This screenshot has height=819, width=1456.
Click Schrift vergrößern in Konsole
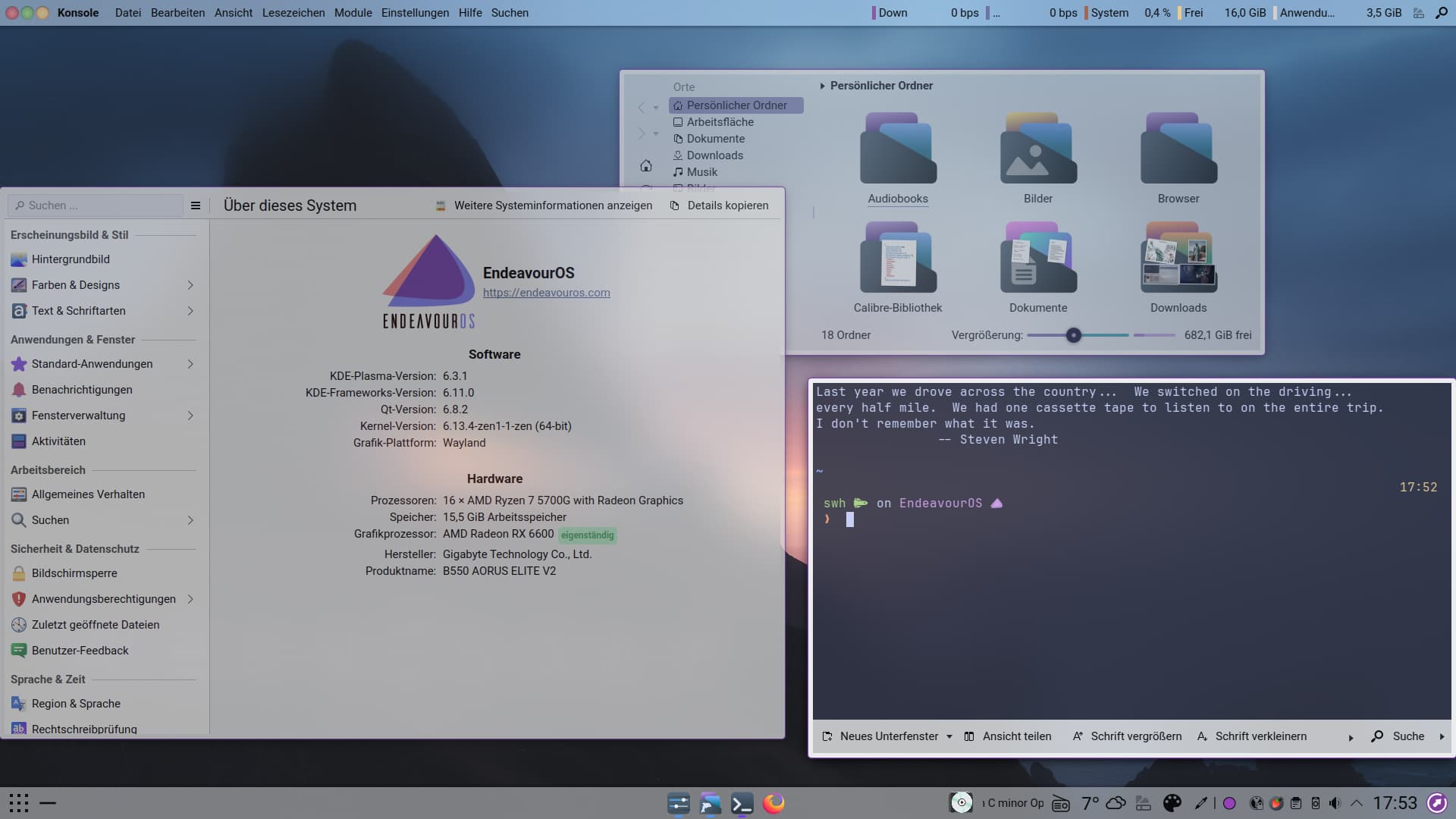(x=1127, y=736)
